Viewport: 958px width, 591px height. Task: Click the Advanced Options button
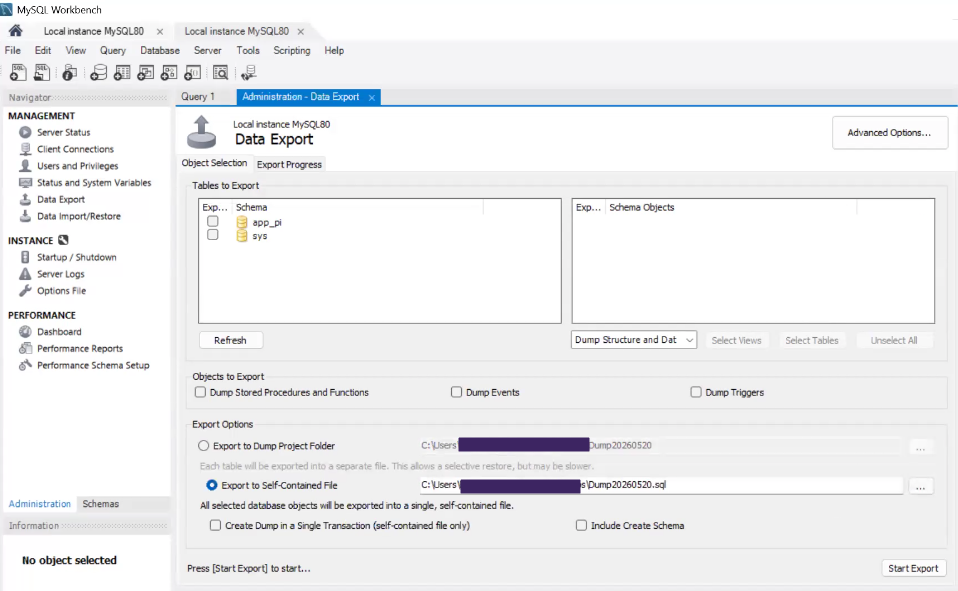pos(890,133)
